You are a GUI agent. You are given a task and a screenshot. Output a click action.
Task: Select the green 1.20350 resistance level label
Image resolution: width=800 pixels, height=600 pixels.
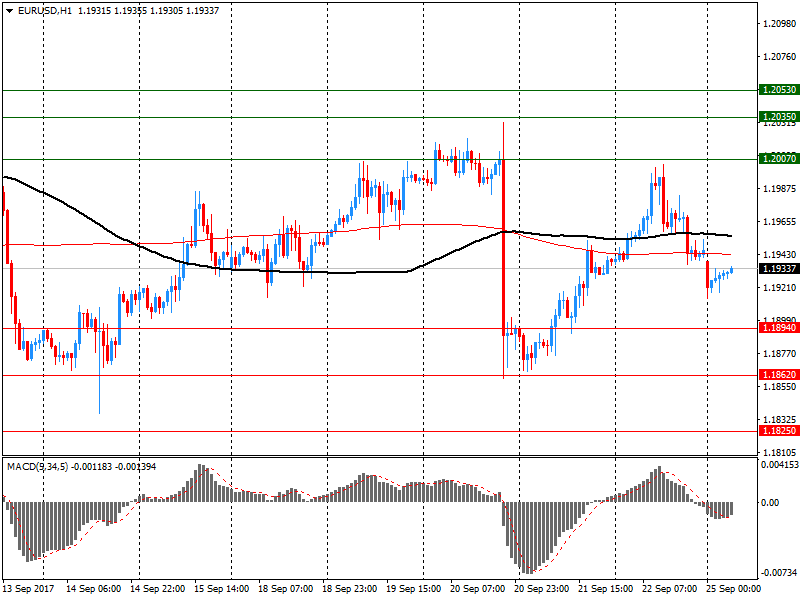pyautogui.click(x=779, y=117)
